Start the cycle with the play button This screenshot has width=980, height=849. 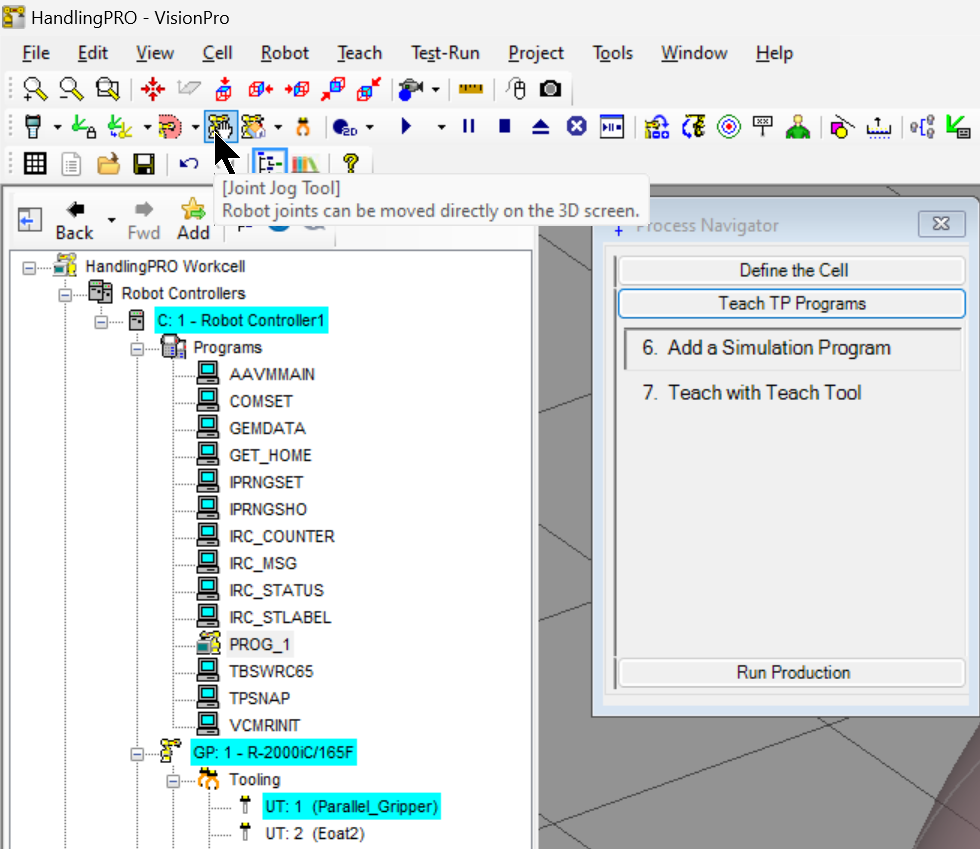click(x=406, y=127)
